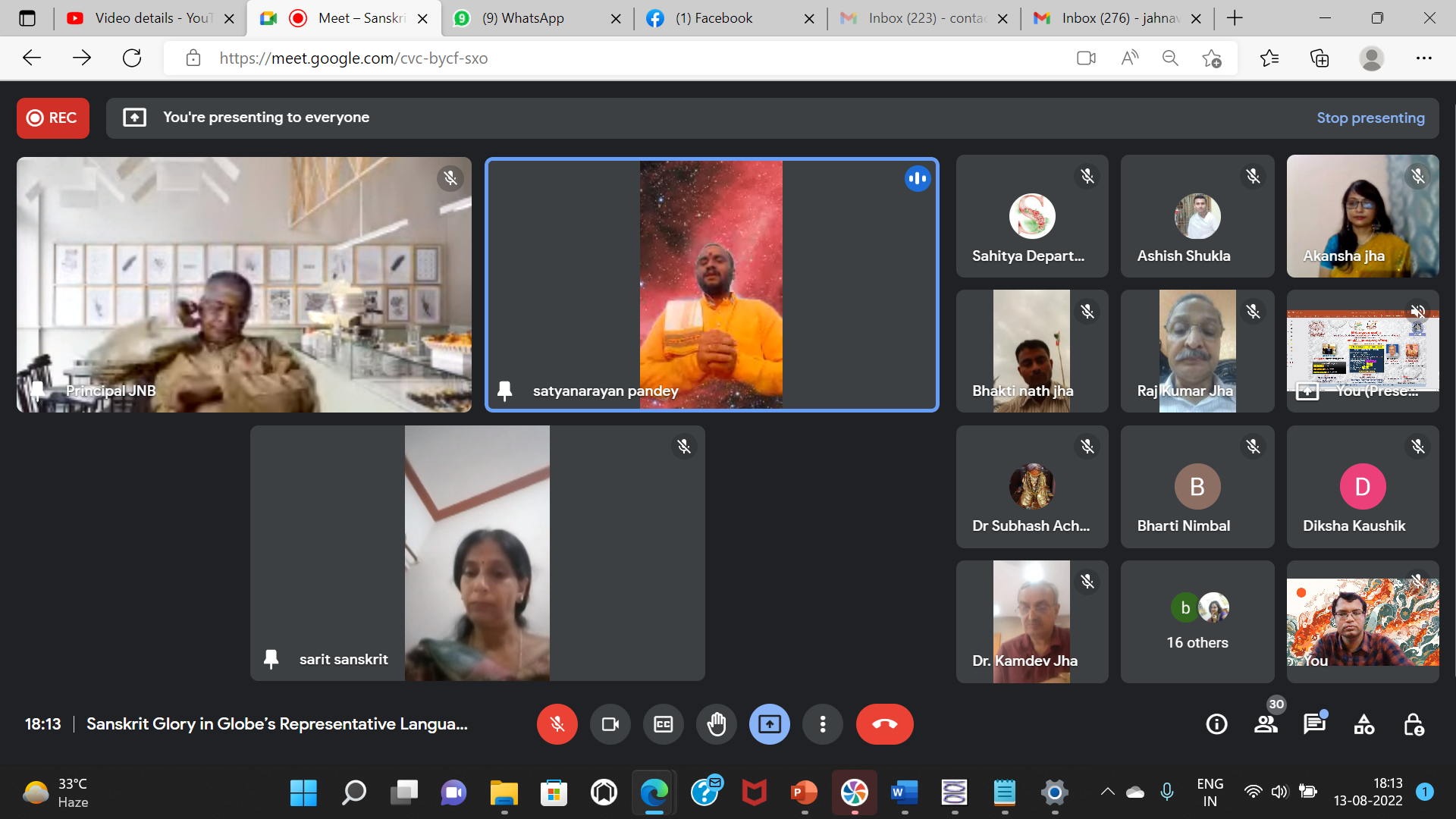Open the meeting details info icon
This screenshot has width=1456, height=819.
coord(1216,724)
